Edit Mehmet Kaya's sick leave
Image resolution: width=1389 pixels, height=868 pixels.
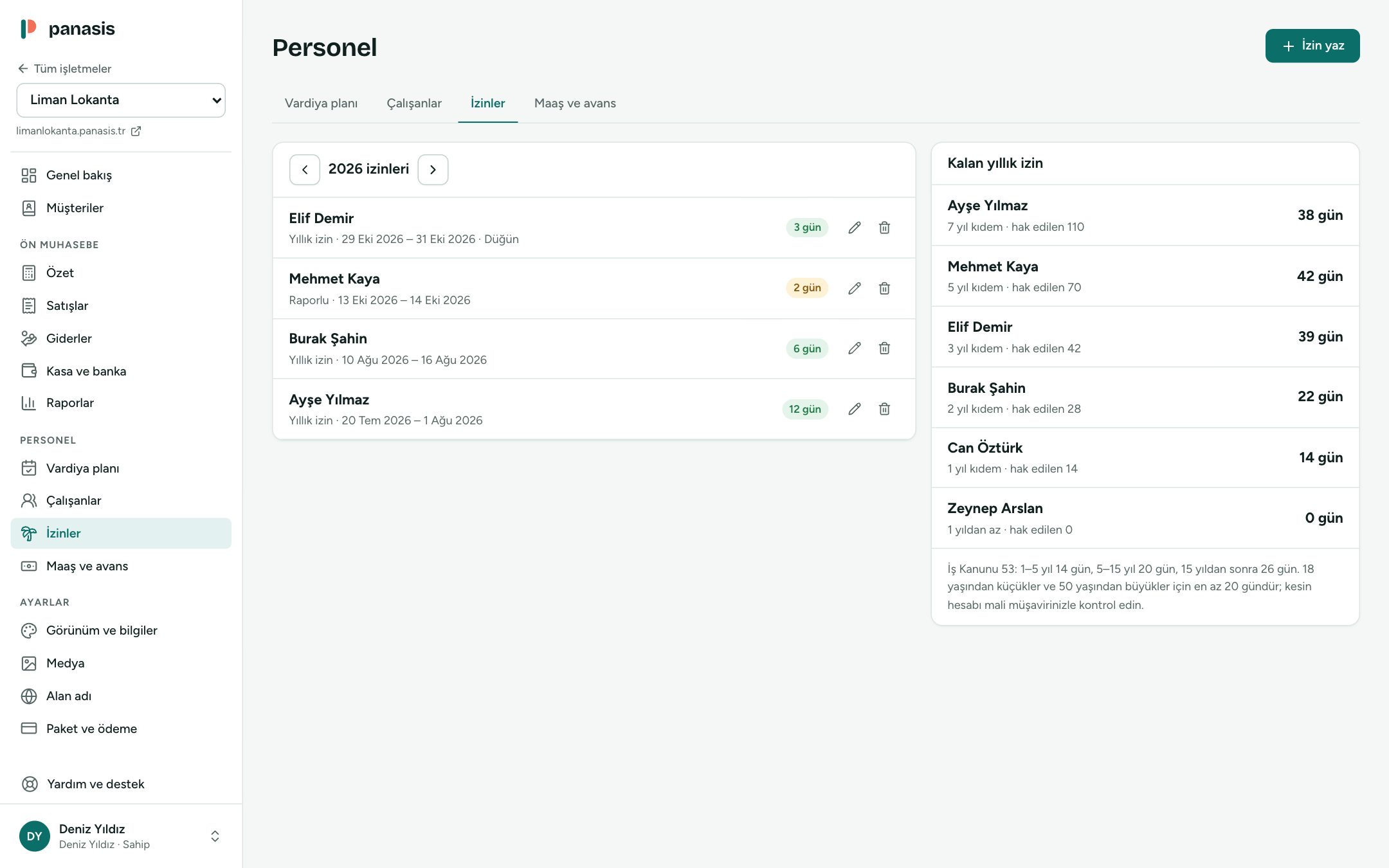(x=854, y=288)
